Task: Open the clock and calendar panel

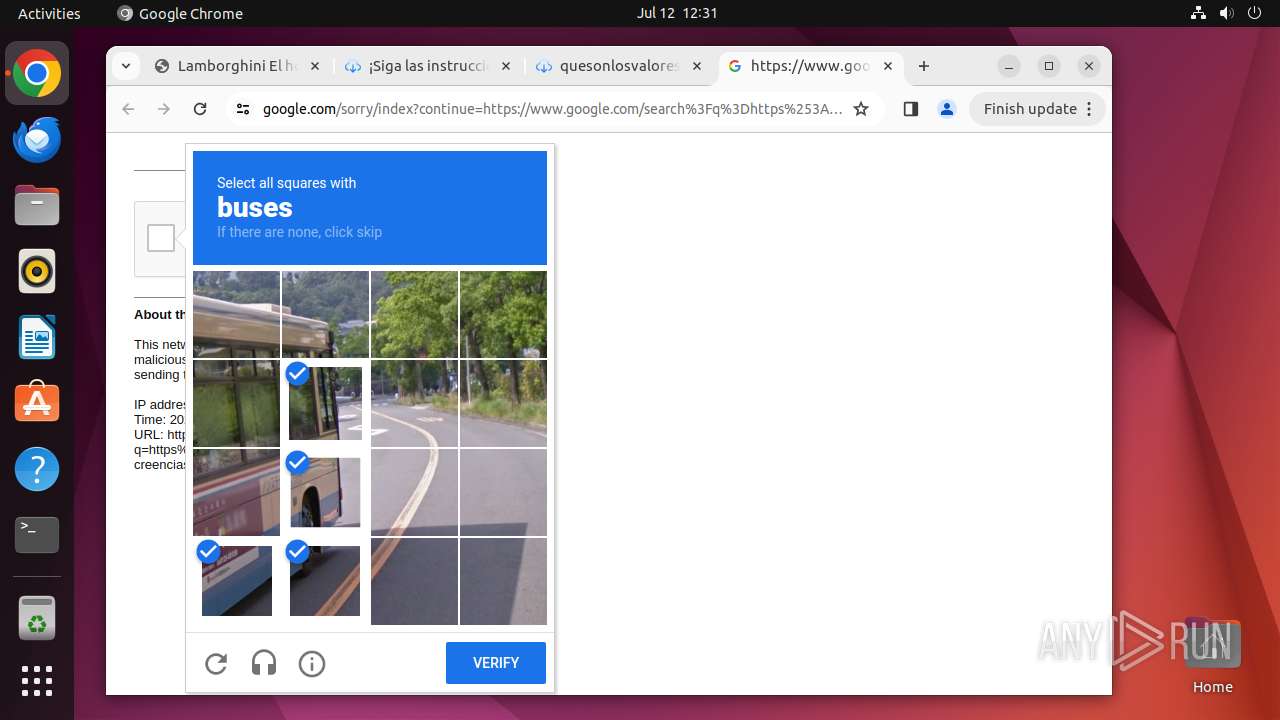Action: [677, 13]
